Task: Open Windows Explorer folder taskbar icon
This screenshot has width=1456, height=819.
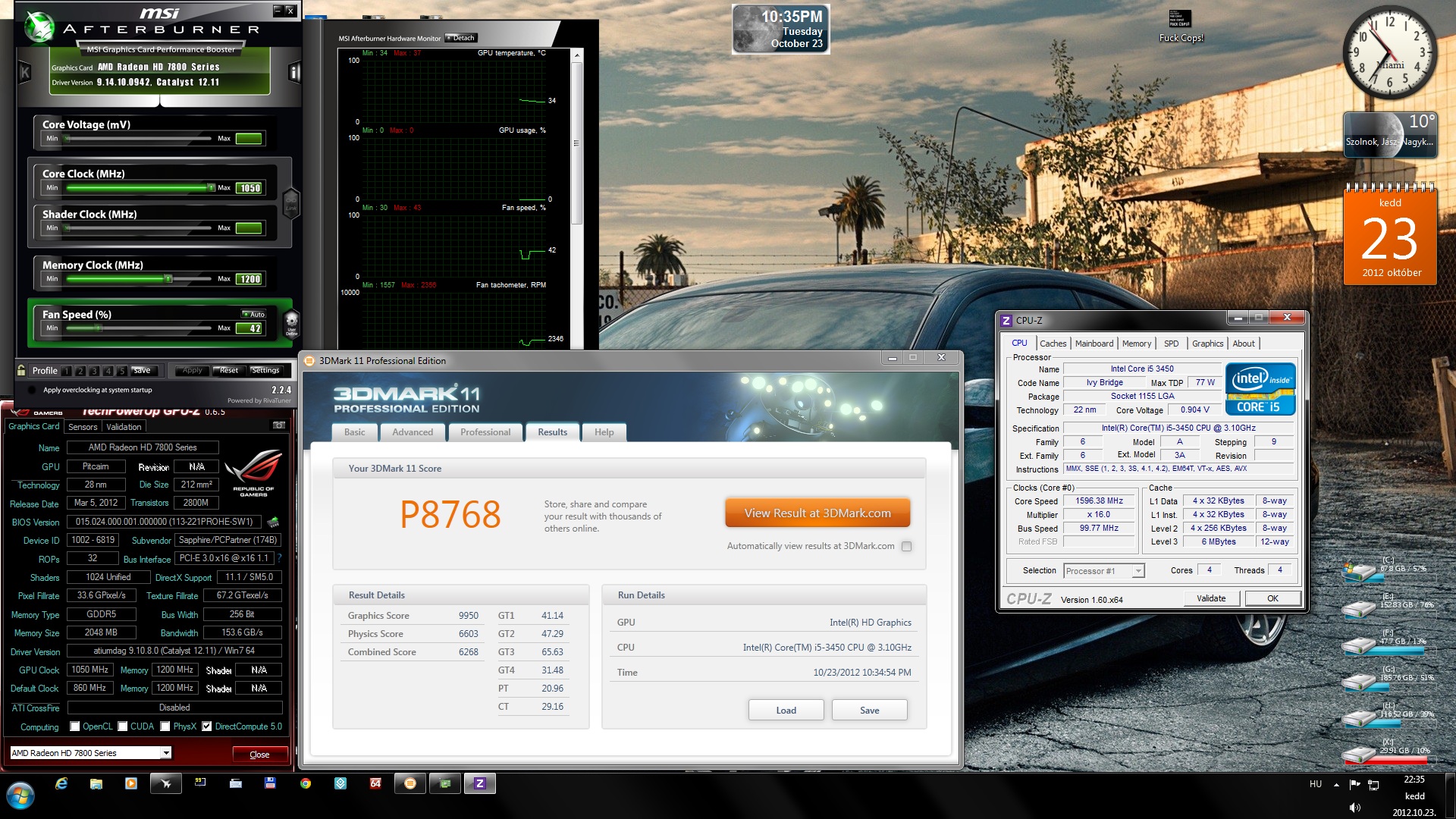Action: click(96, 783)
